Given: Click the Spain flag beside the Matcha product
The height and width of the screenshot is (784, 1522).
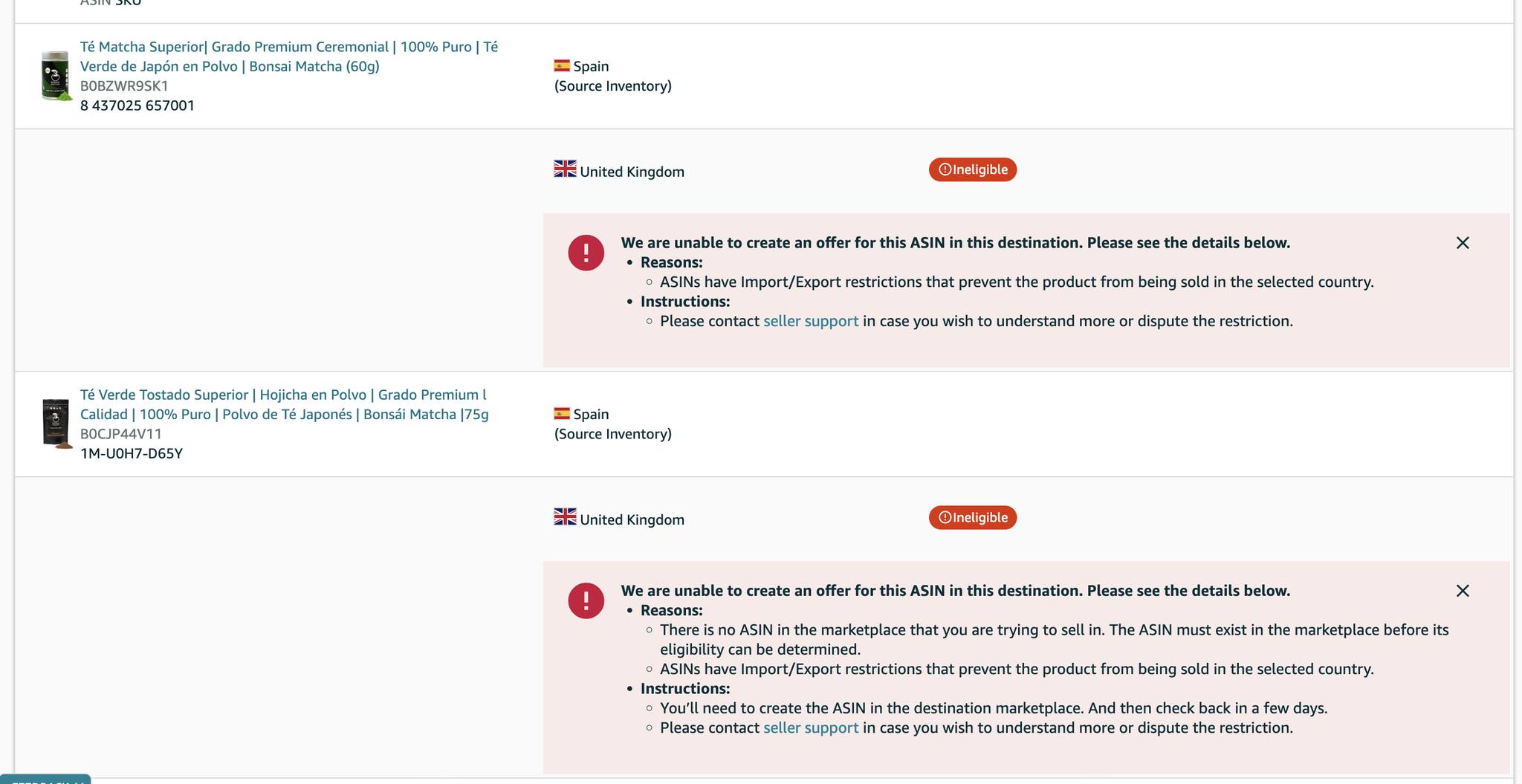Looking at the screenshot, I should tap(562, 65).
